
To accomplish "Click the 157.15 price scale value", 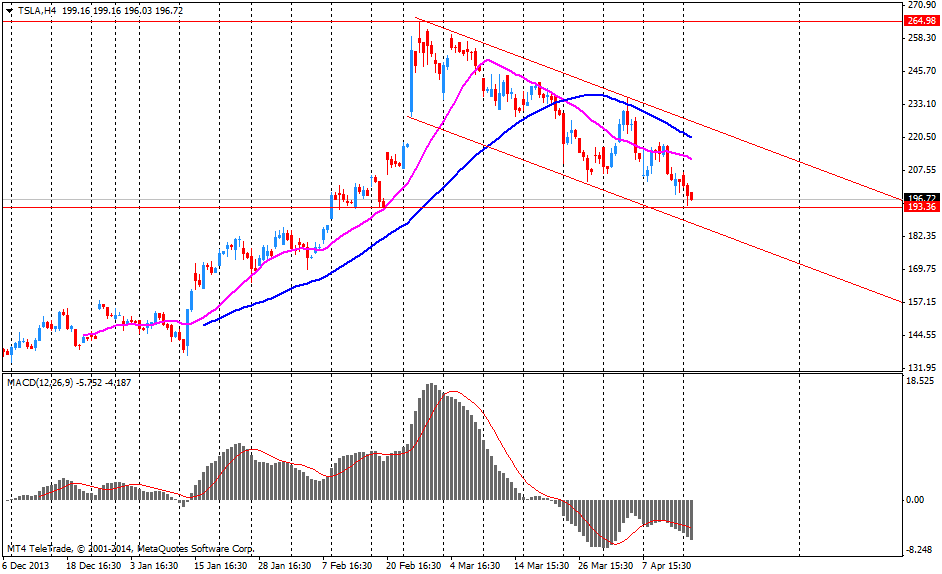I will coord(922,302).
